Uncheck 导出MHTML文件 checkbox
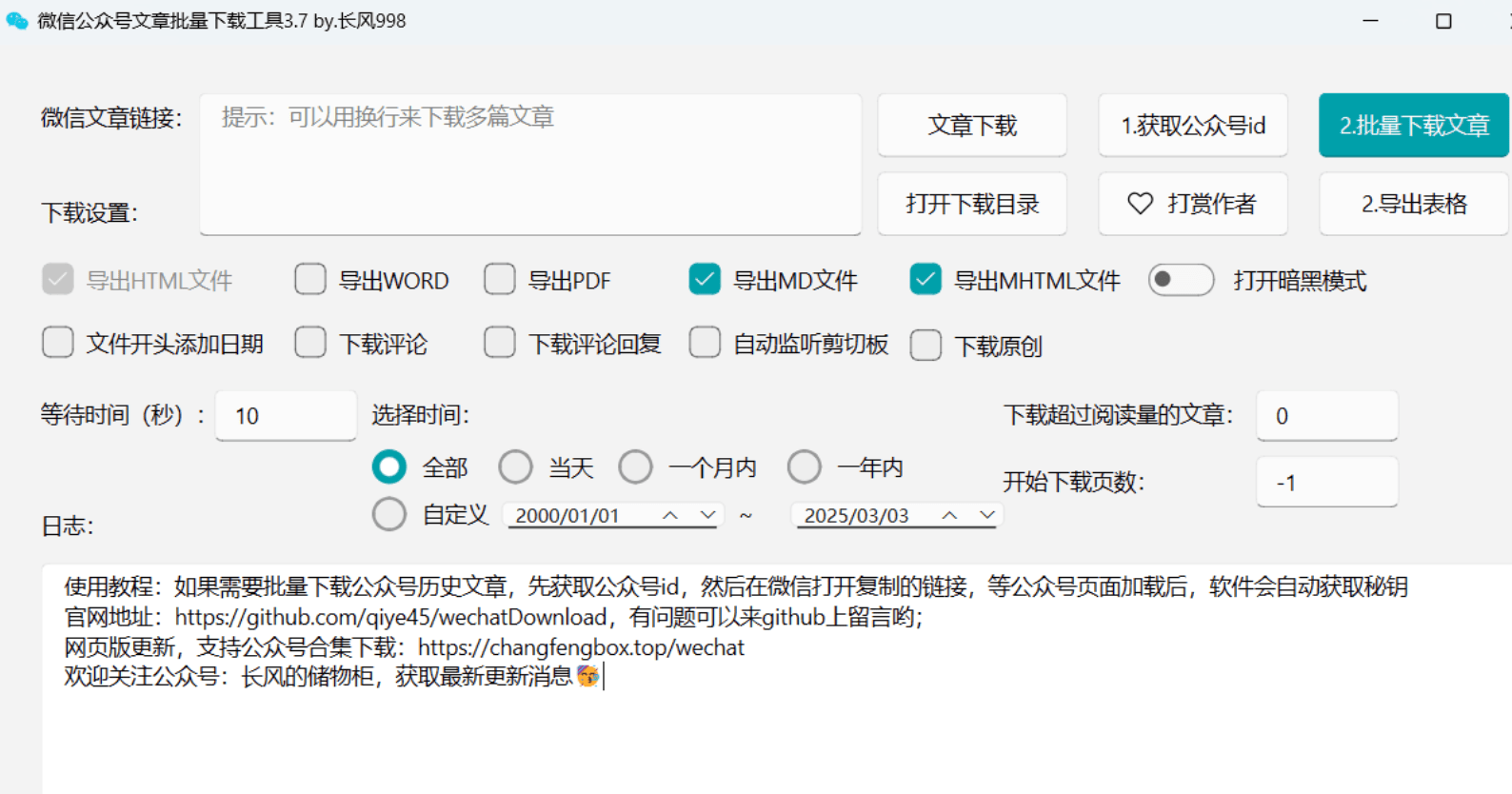Image resolution: width=1512 pixels, height=794 pixels. coord(925,280)
